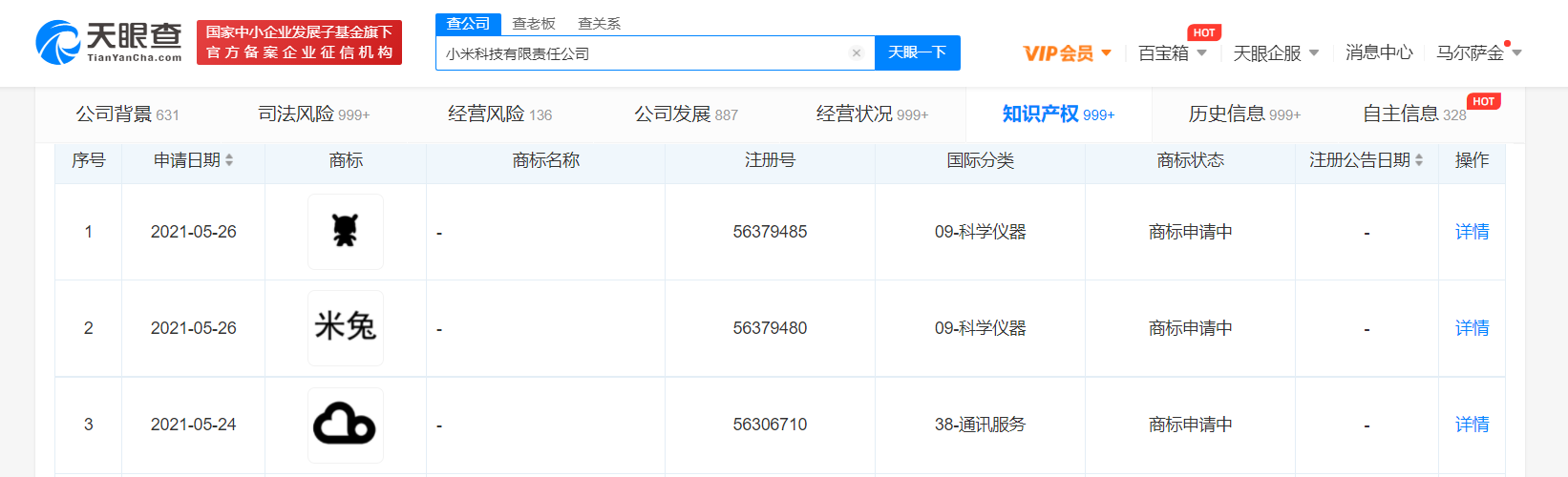The height and width of the screenshot is (477, 1568).
Task: Open 消息中心 message center
Action: point(1379,53)
